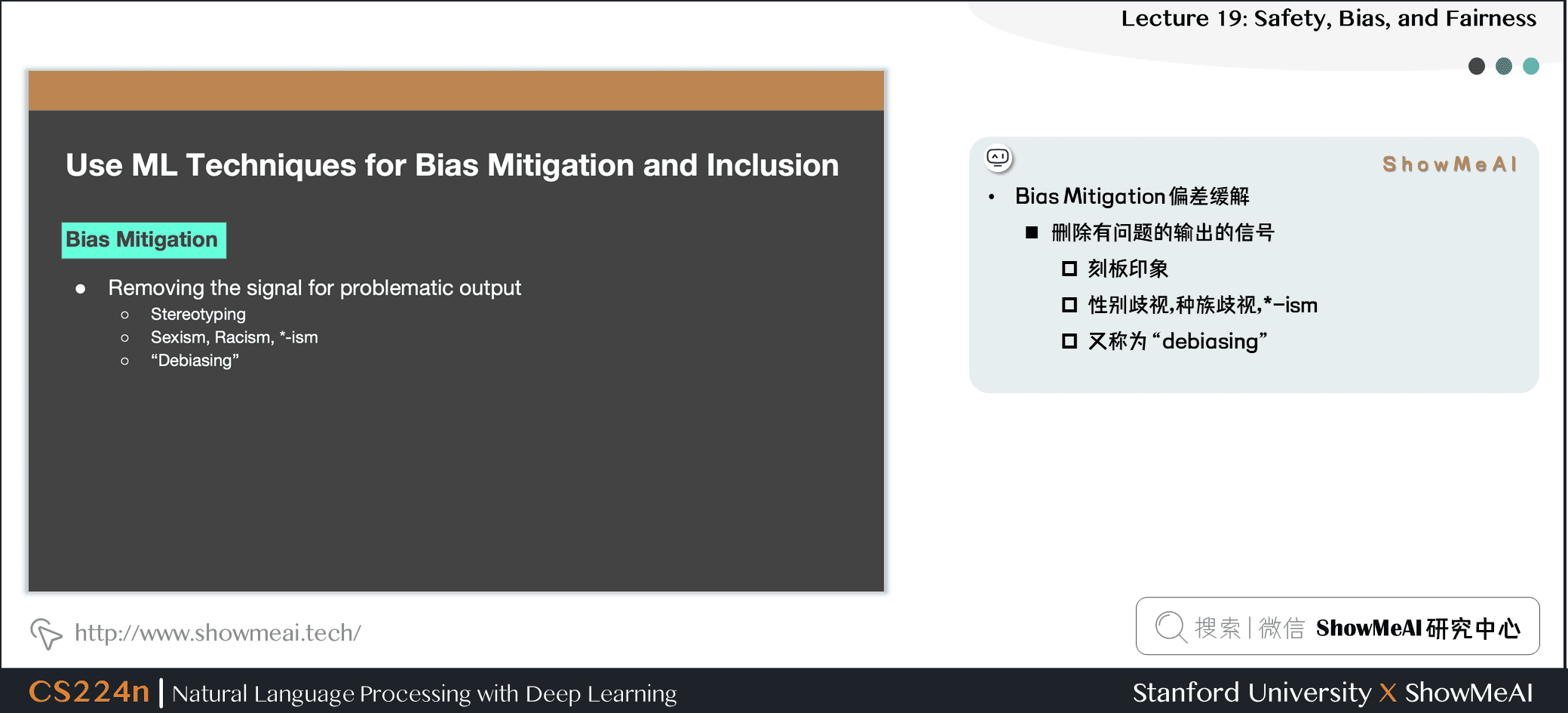Click the cursor icon beside the URL
This screenshot has height=713, width=1568.
(x=46, y=633)
